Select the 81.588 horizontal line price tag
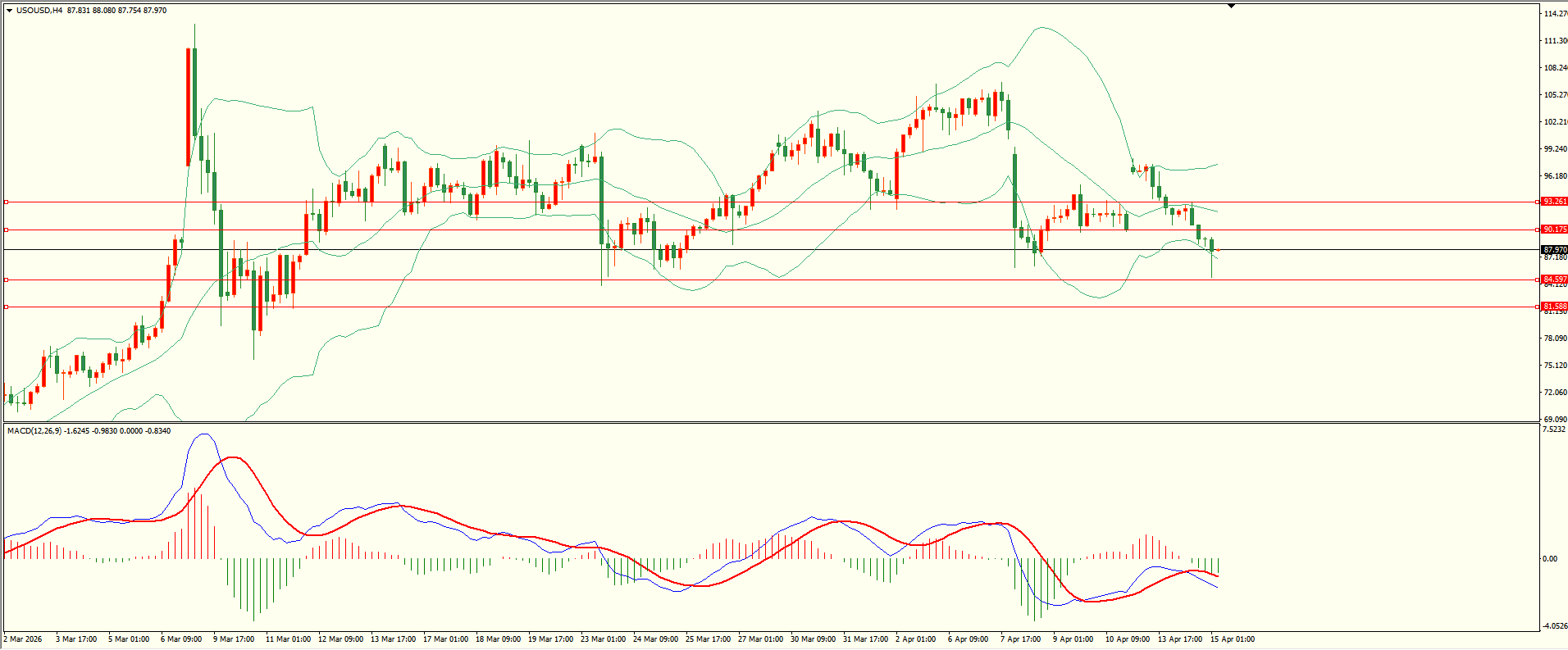1568x650 pixels. tap(1554, 307)
